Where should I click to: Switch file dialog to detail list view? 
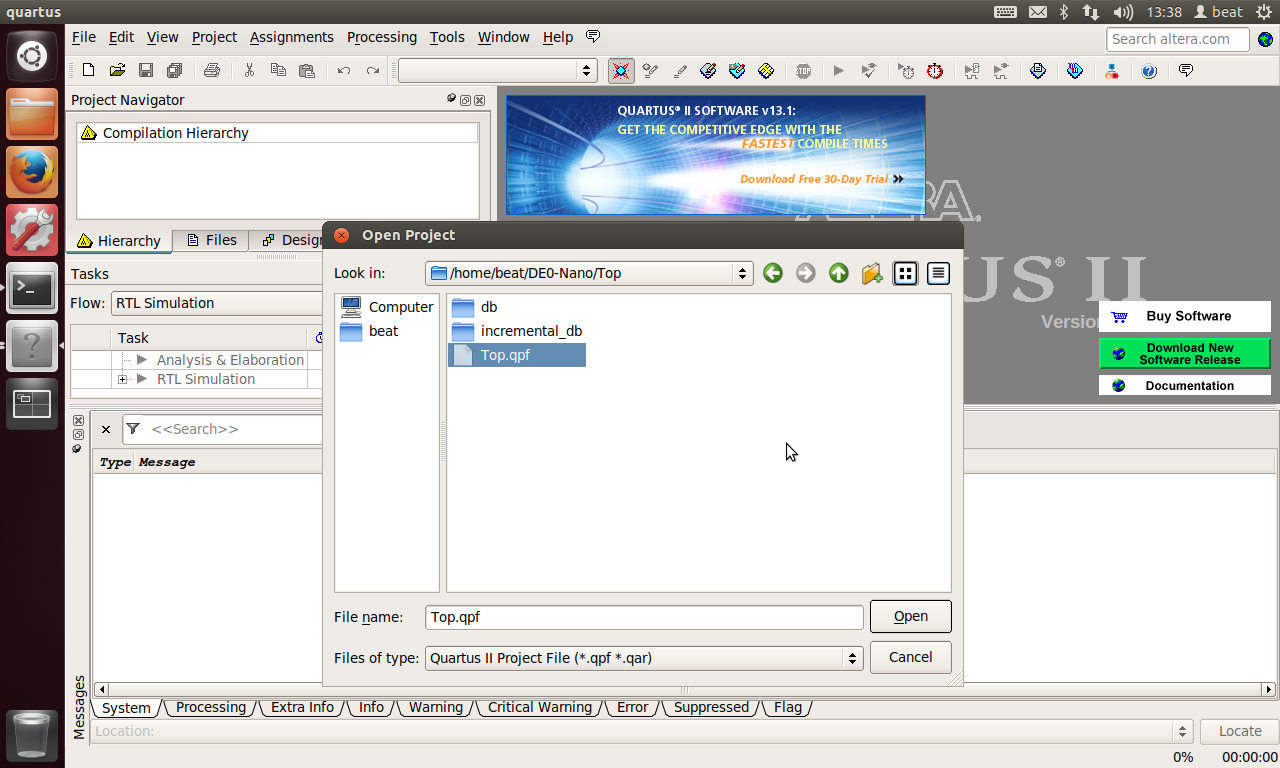pyautogui.click(x=937, y=273)
